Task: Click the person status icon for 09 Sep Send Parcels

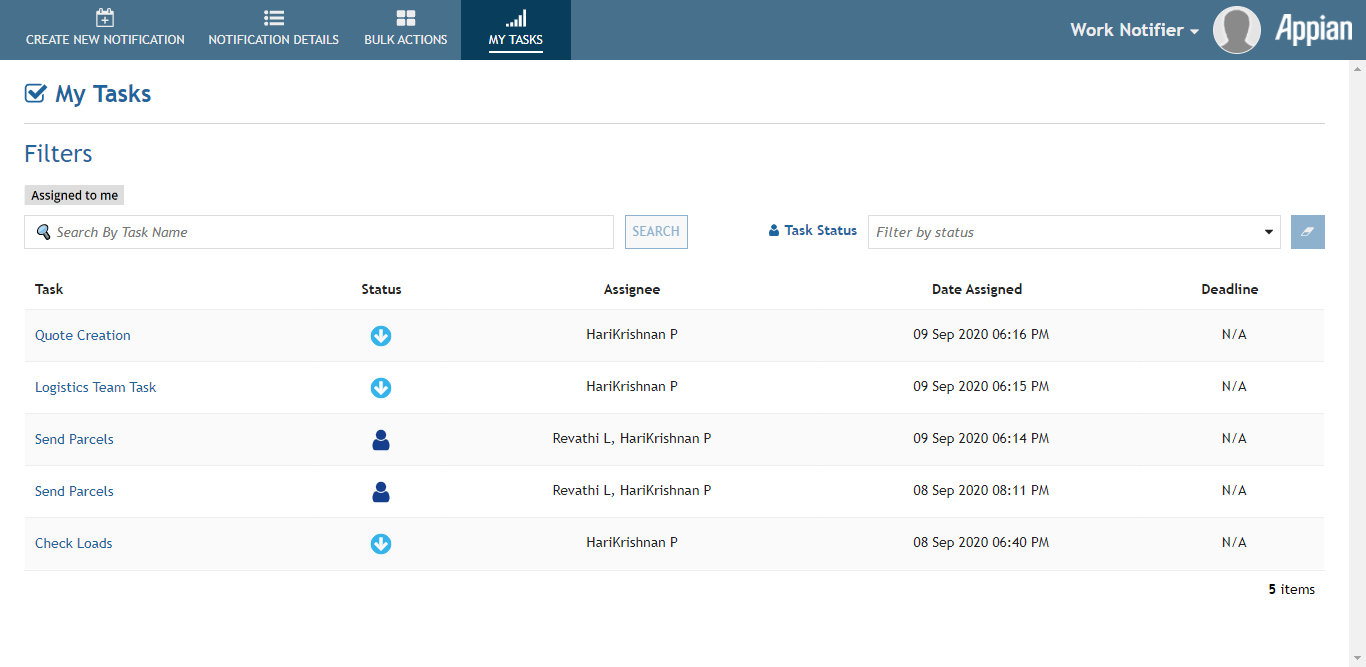Action: 381,440
